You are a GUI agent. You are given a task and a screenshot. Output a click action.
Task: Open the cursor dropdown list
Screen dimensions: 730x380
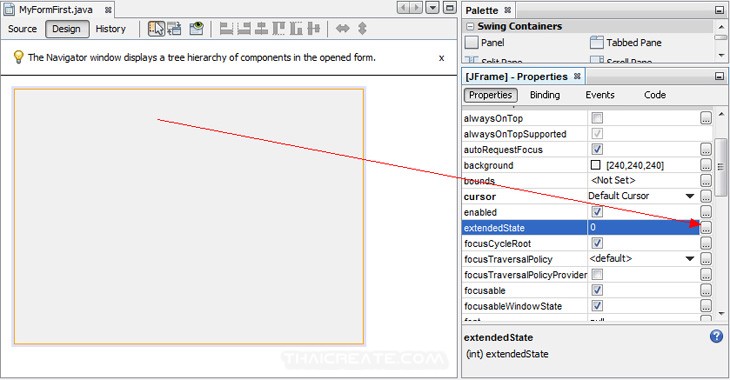(x=690, y=196)
